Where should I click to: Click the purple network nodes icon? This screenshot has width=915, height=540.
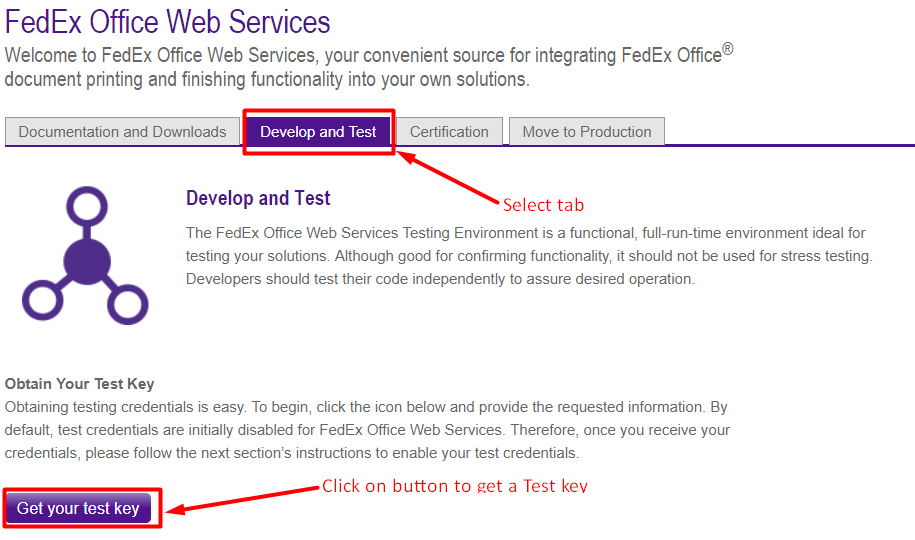tap(85, 256)
